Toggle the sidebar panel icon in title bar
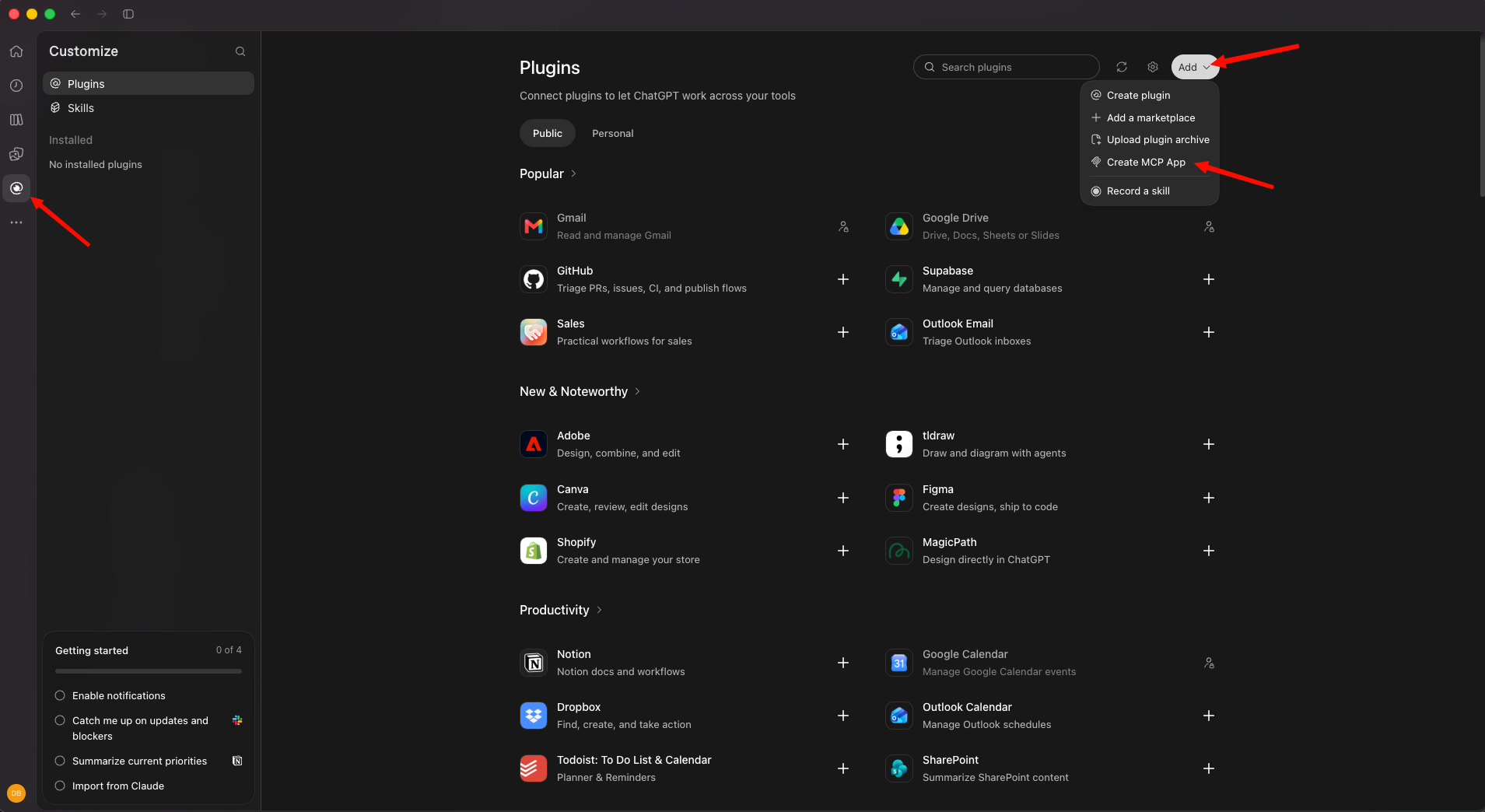The image size is (1485, 812). [128, 14]
